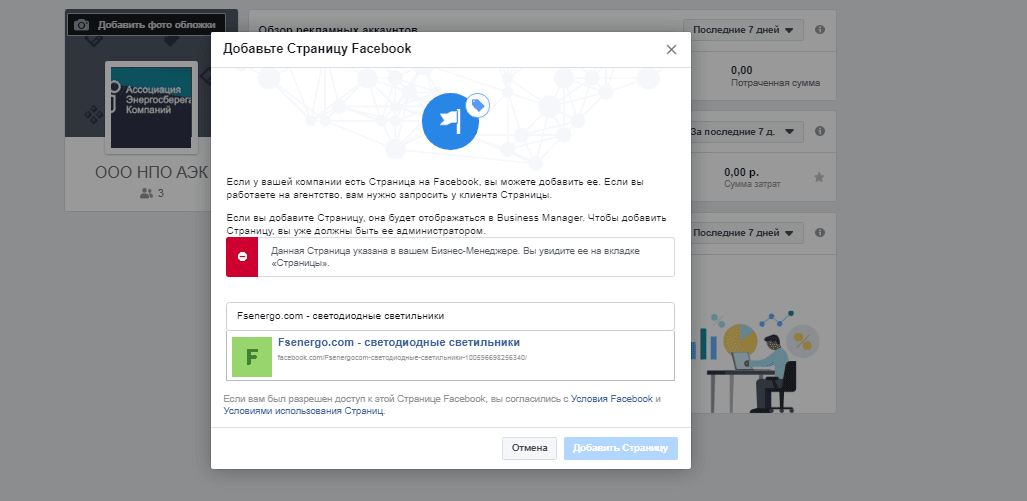Open the За последние 7 д. dropdown
1027x501 pixels.
point(743,131)
